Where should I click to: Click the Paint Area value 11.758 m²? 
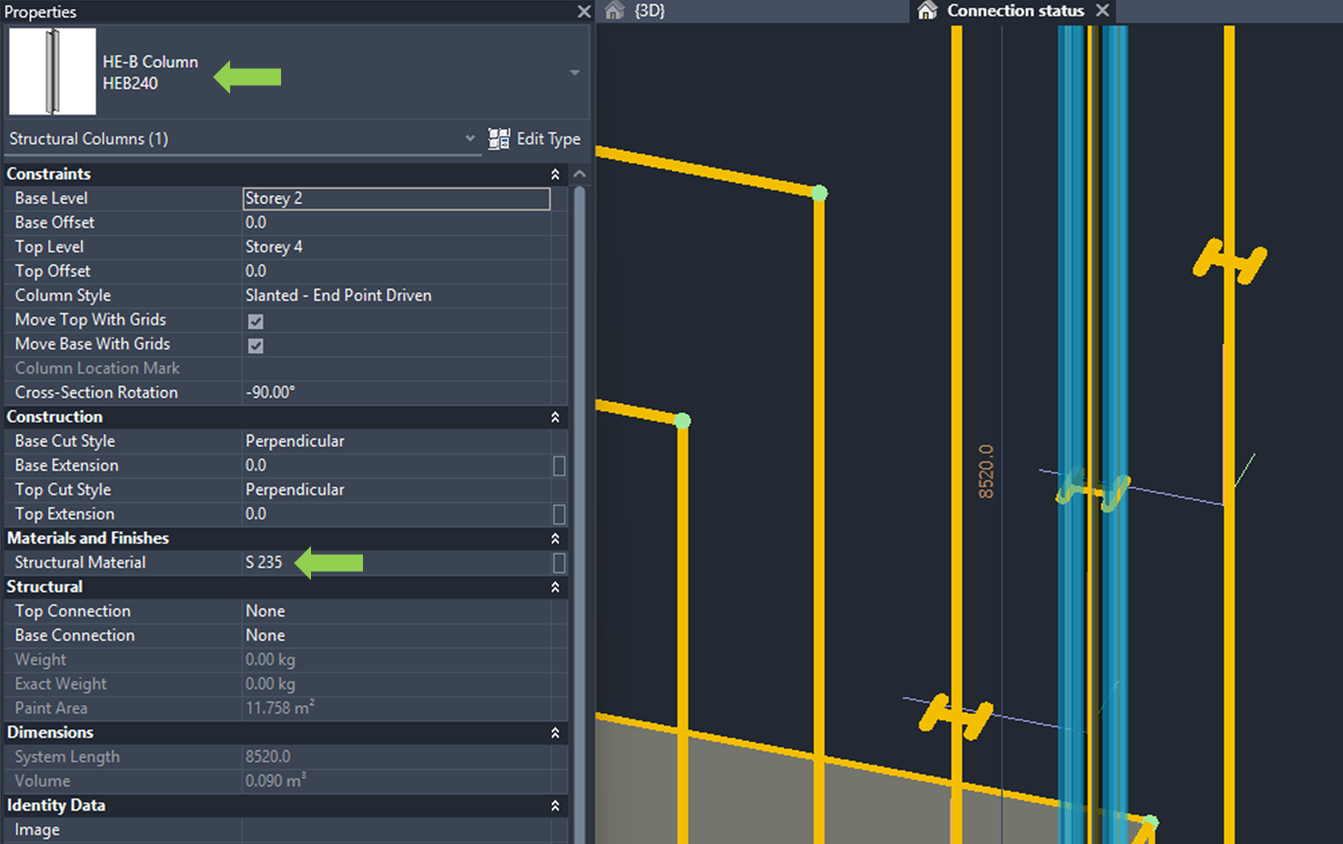[281, 708]
